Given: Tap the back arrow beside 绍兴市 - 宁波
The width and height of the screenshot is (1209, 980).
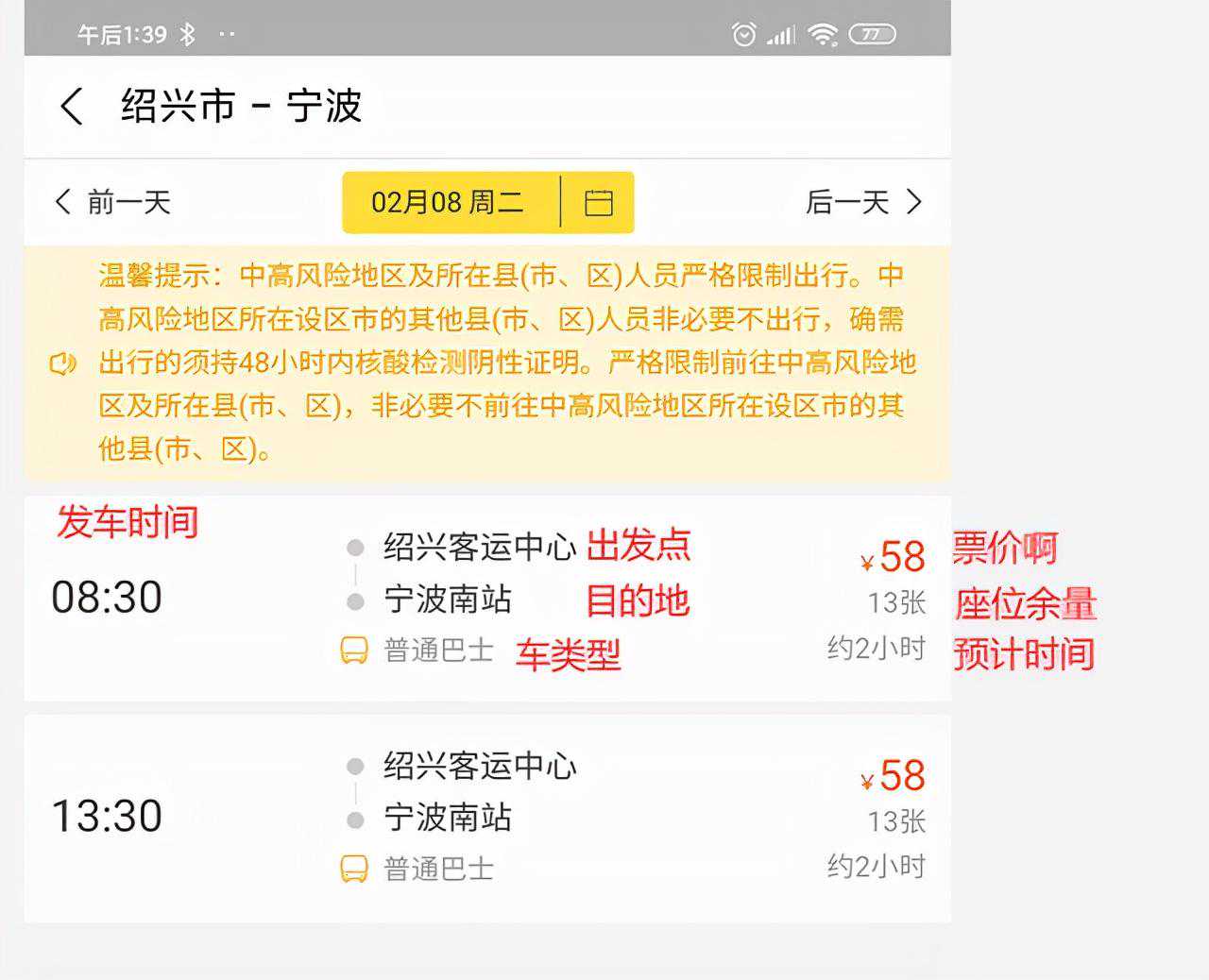Looking at the screenshot, I should point(72,107).
